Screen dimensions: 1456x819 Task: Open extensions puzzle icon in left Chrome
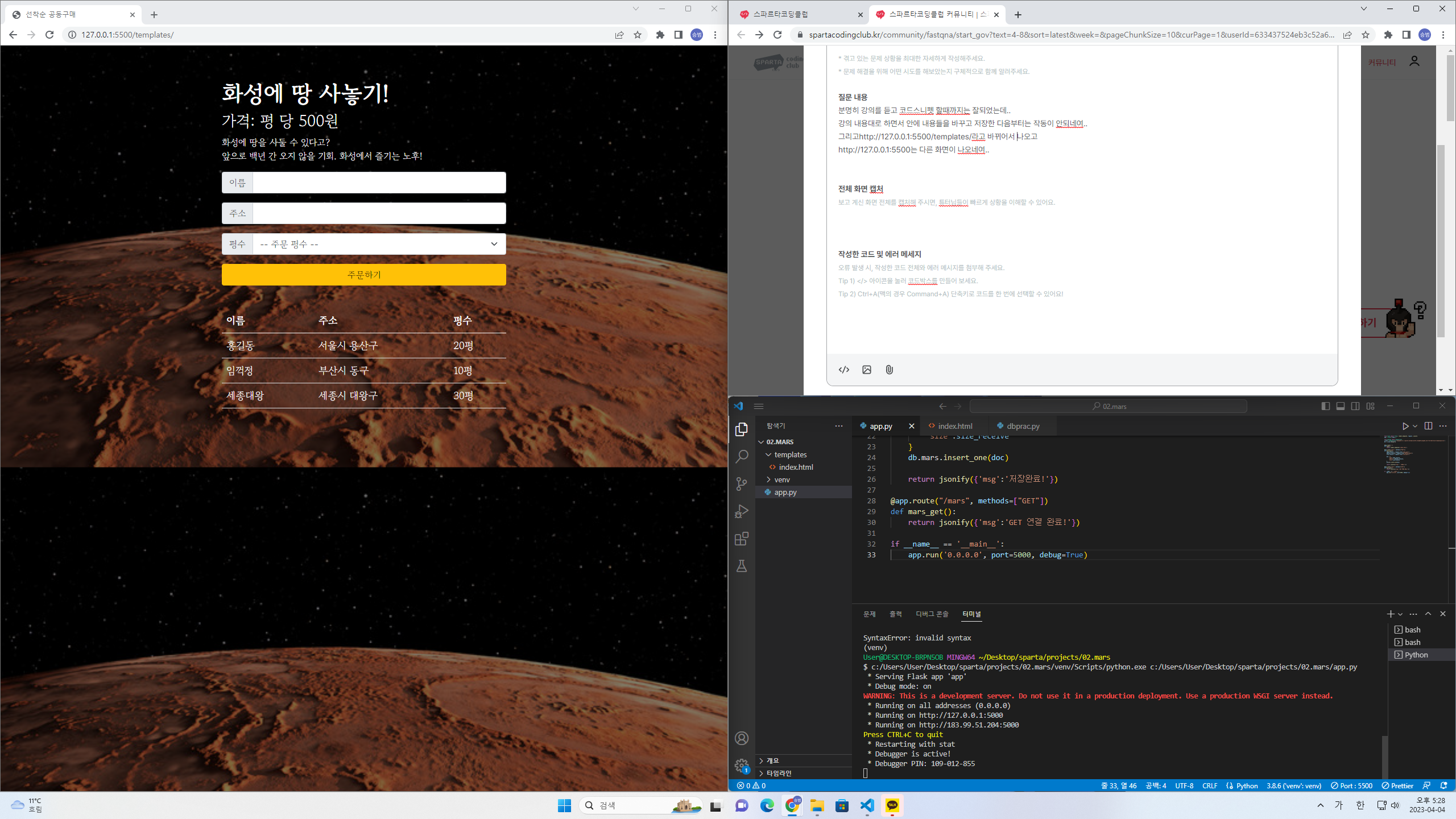click(660, 35)
